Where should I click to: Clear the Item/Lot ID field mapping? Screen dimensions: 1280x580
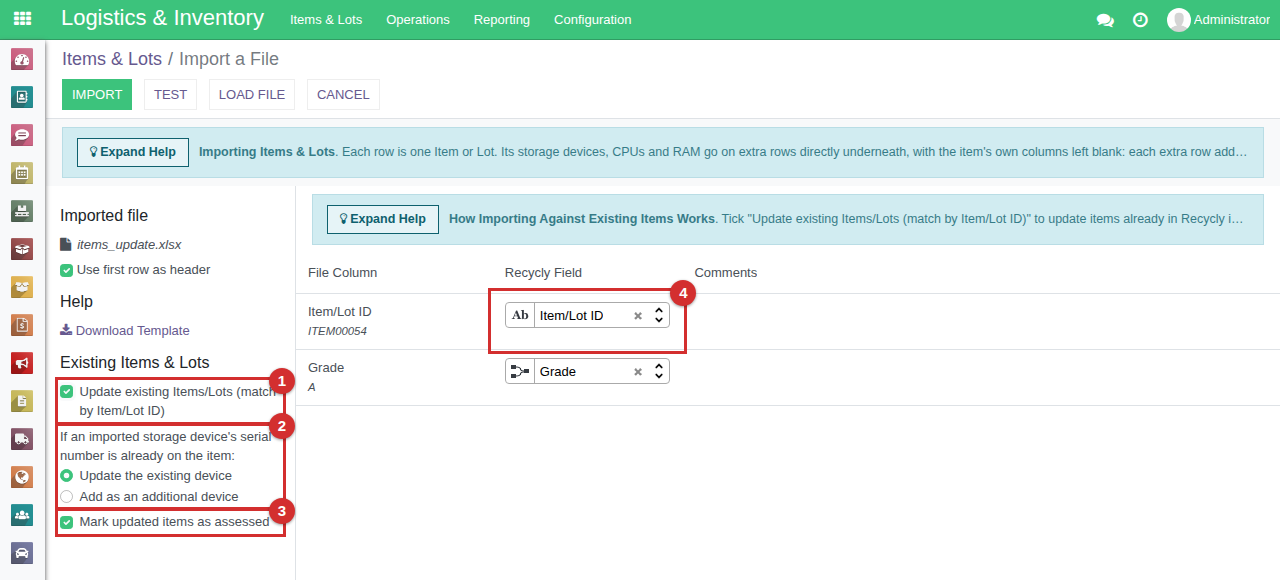click(x=638, y=316)
